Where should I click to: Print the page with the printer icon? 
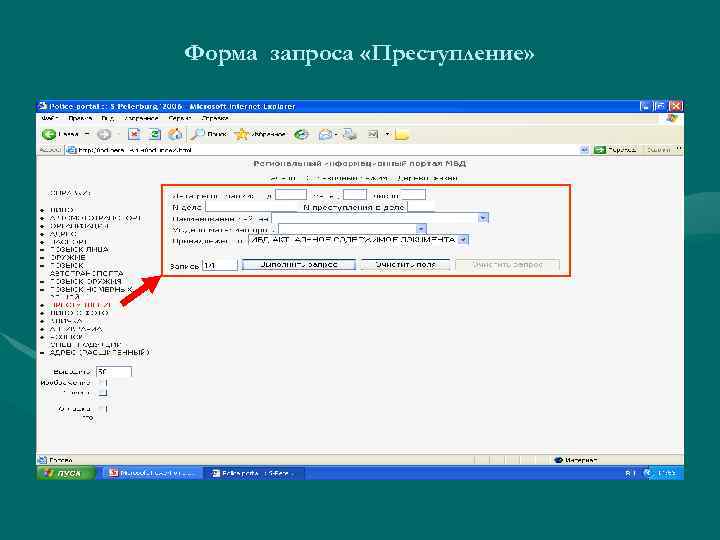[x=350, y=134]
